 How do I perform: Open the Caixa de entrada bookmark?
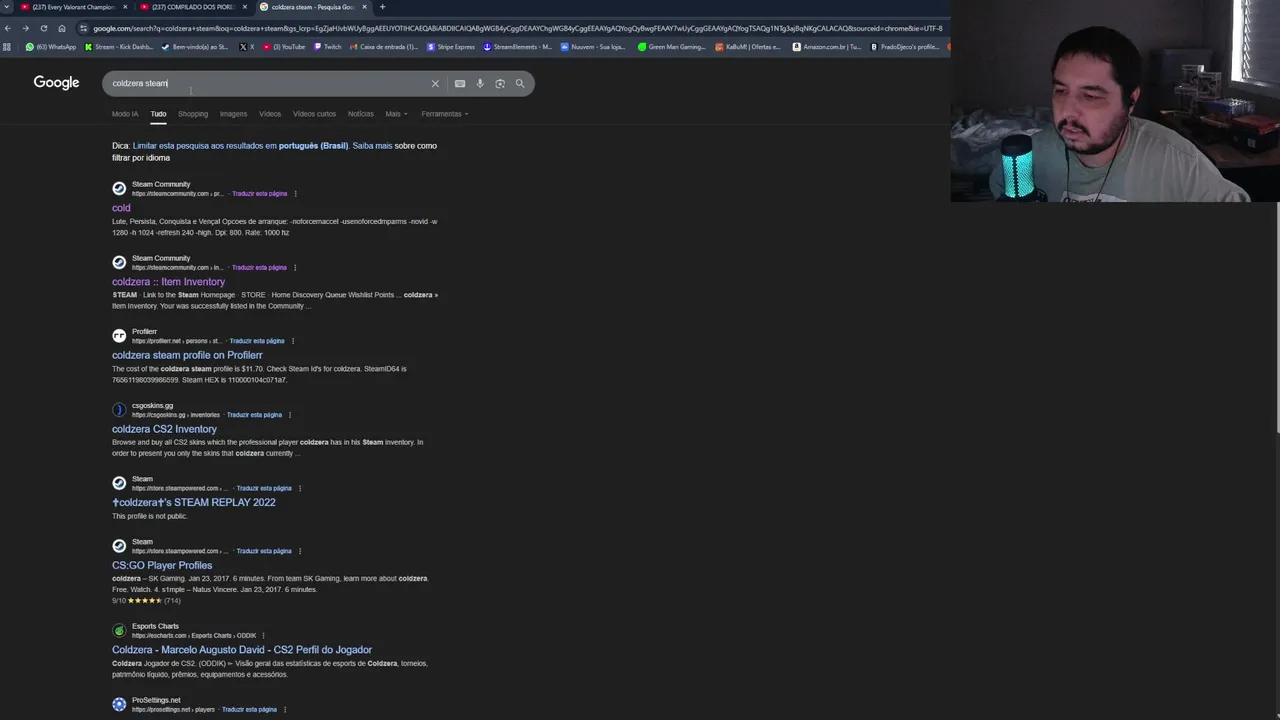tap(384, 47)
